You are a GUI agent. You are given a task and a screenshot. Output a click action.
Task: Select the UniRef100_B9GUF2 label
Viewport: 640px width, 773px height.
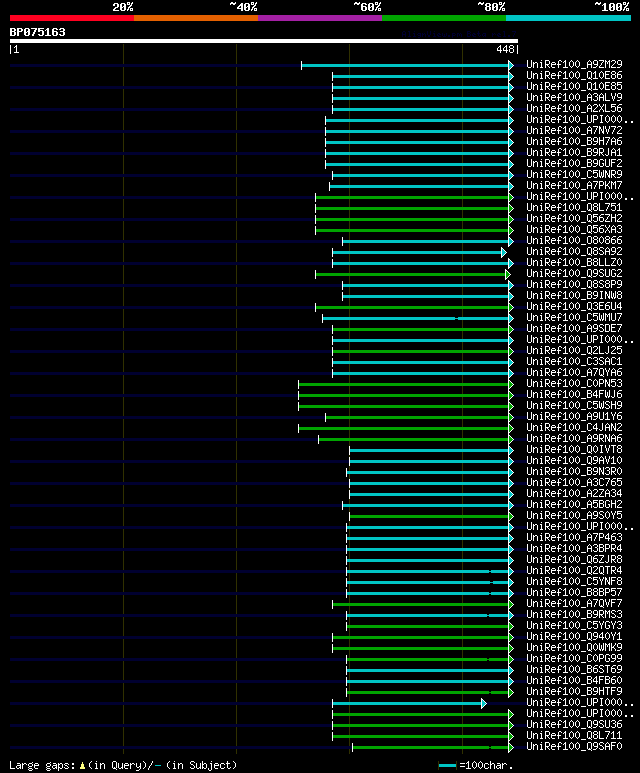574,163
